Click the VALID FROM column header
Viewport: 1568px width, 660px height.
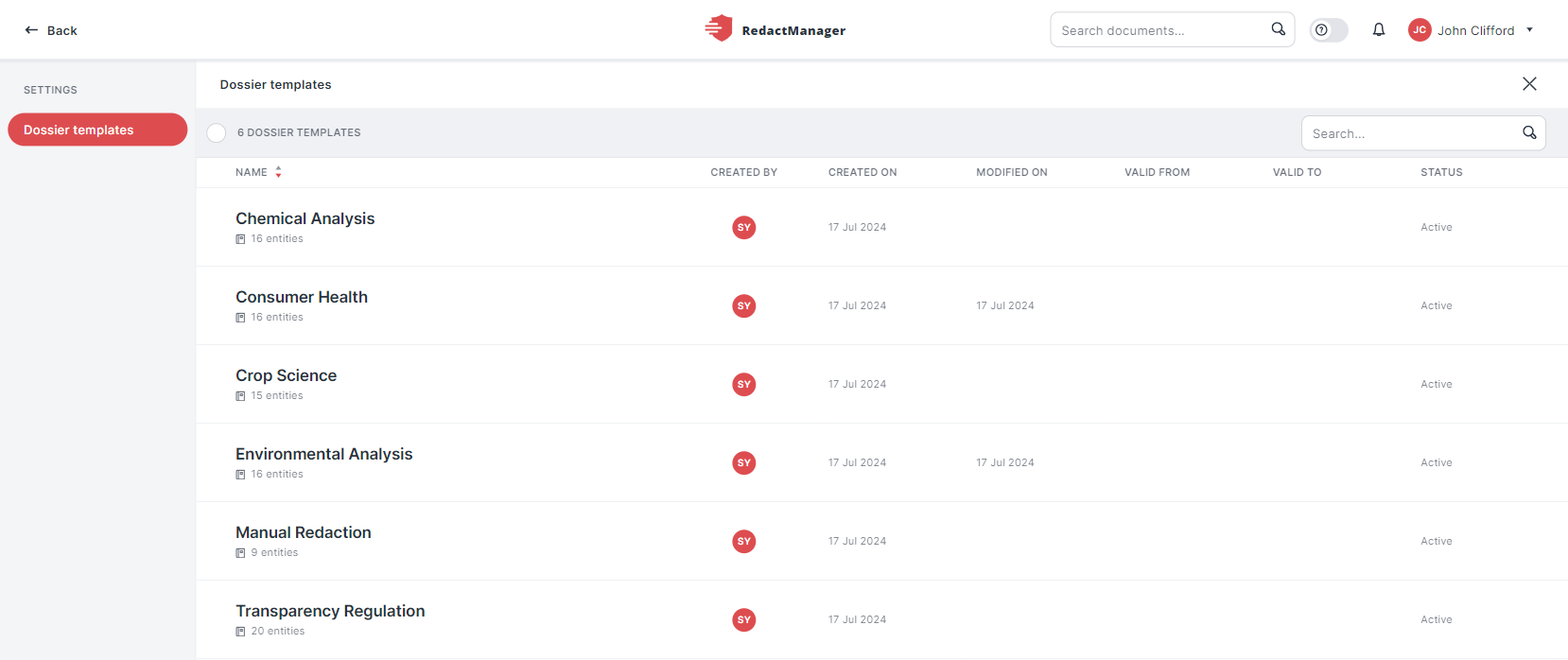point(1157,172)
